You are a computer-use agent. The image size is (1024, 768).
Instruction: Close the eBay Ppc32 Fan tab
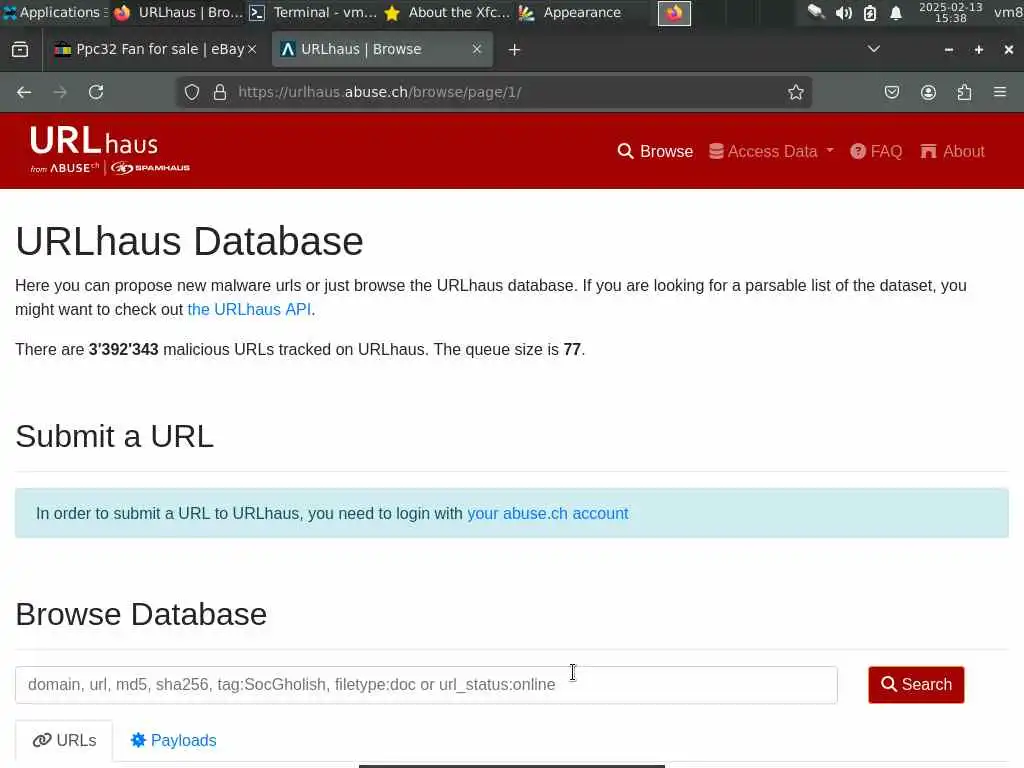point(252,49)
